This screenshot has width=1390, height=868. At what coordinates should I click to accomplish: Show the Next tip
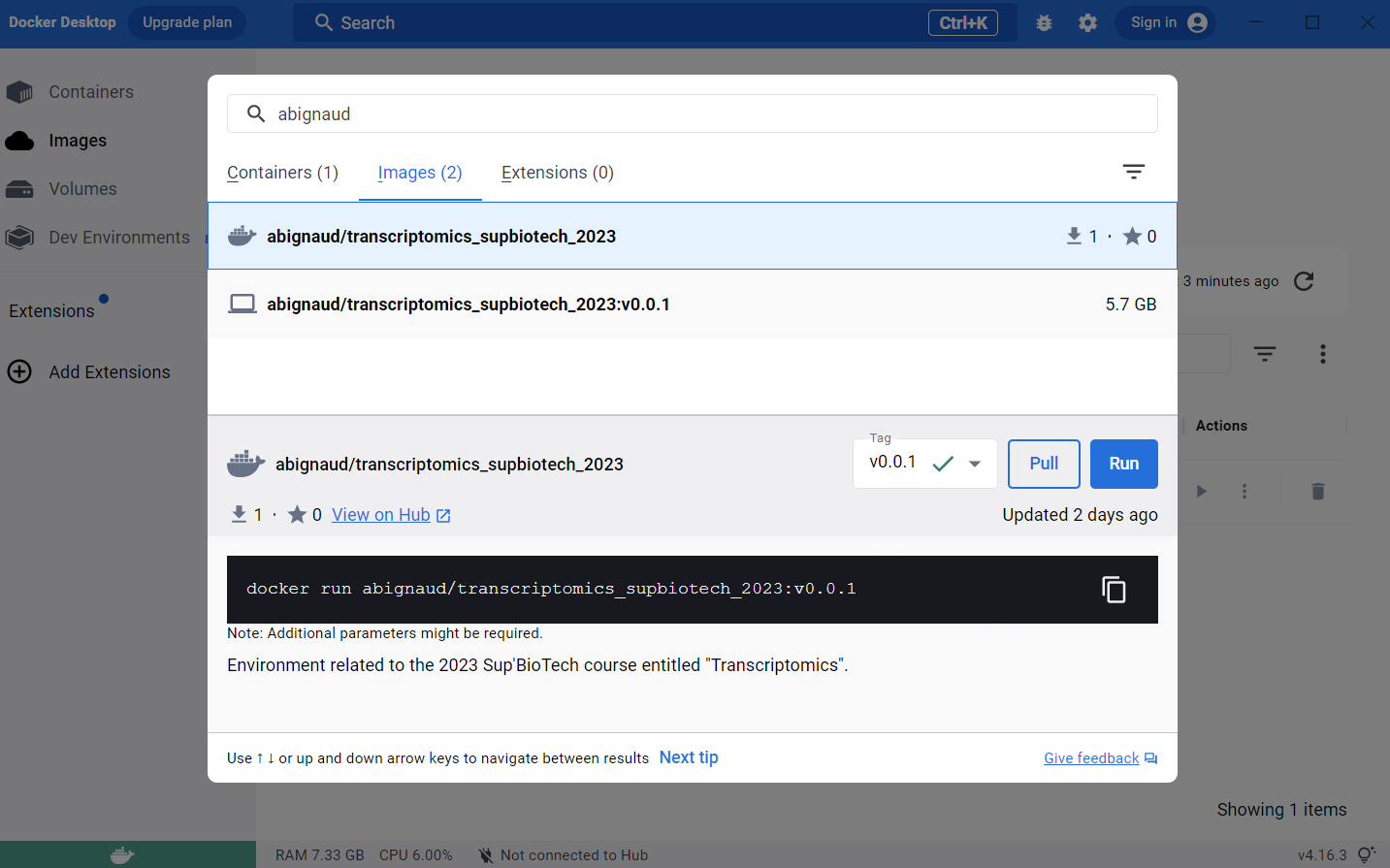pyautogui.click(x=689, y=757)
